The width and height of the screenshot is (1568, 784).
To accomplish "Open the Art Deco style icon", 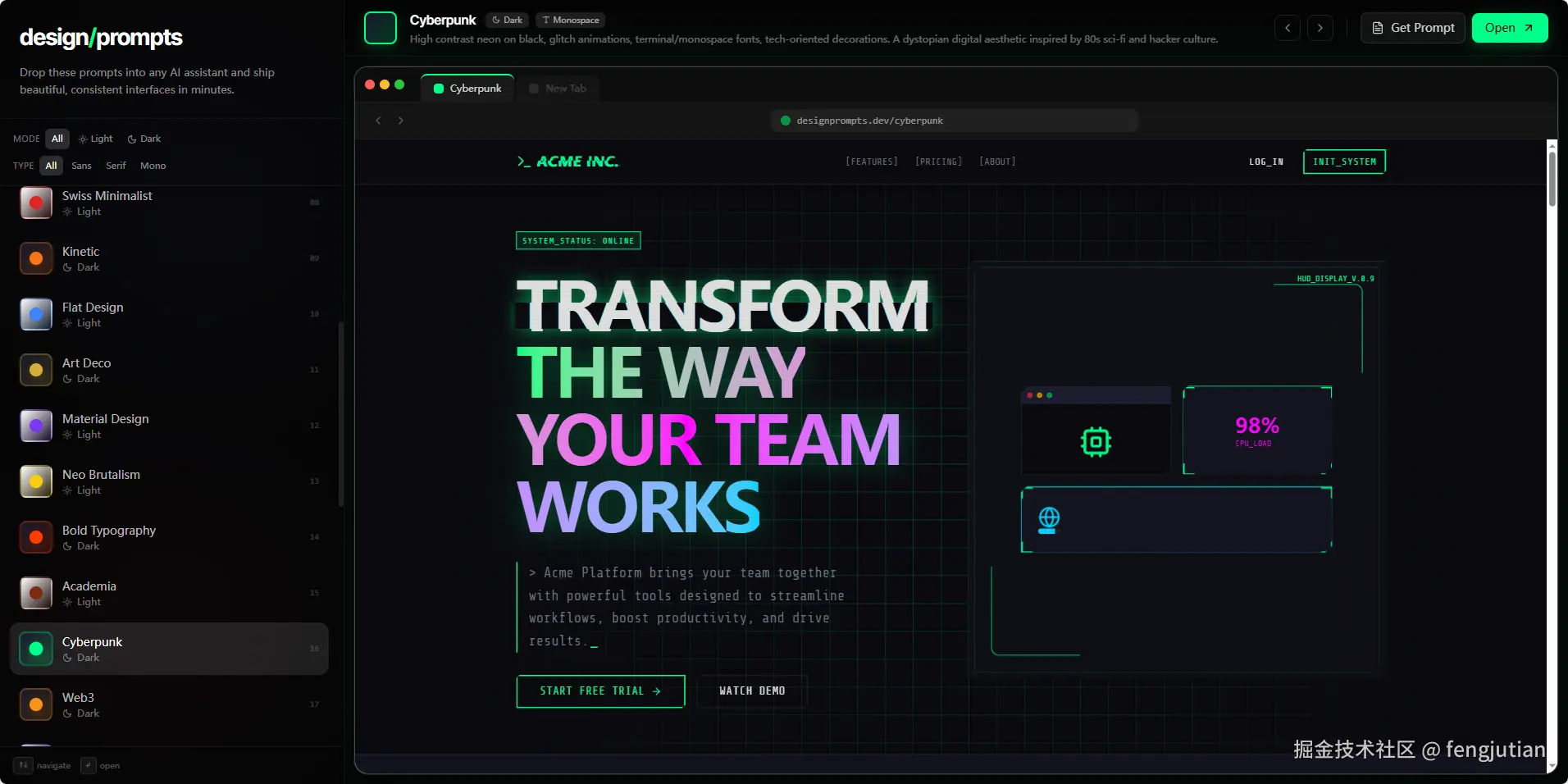I will click(36, 370).
